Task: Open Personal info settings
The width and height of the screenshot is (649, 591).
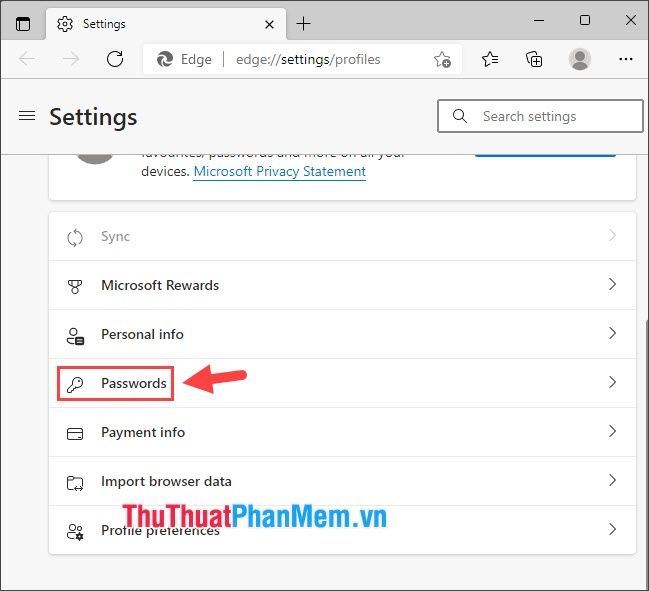Action: click(342, 334)
